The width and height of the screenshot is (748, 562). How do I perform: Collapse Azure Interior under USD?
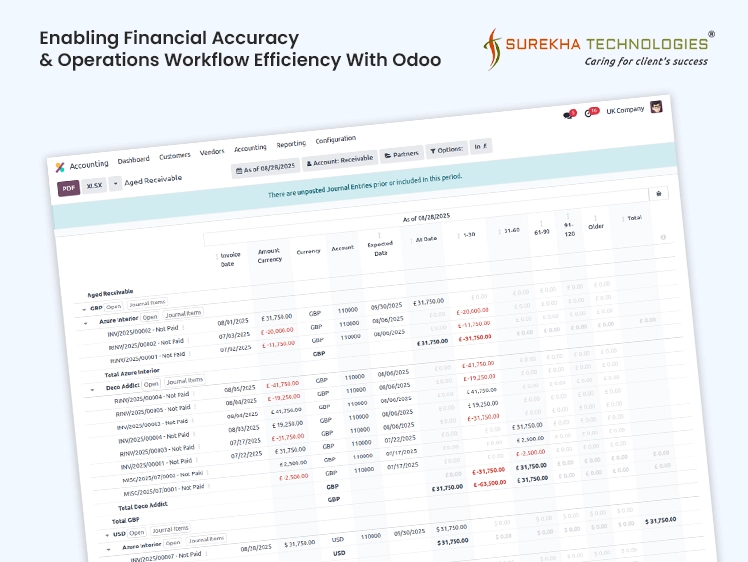[x=109, y=549]
